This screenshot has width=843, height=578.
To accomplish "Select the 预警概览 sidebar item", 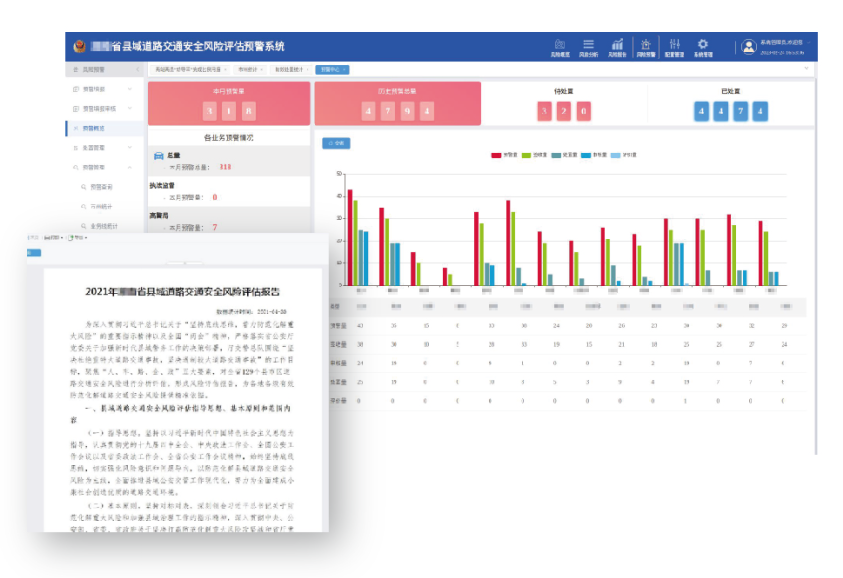I will [105, 129].
